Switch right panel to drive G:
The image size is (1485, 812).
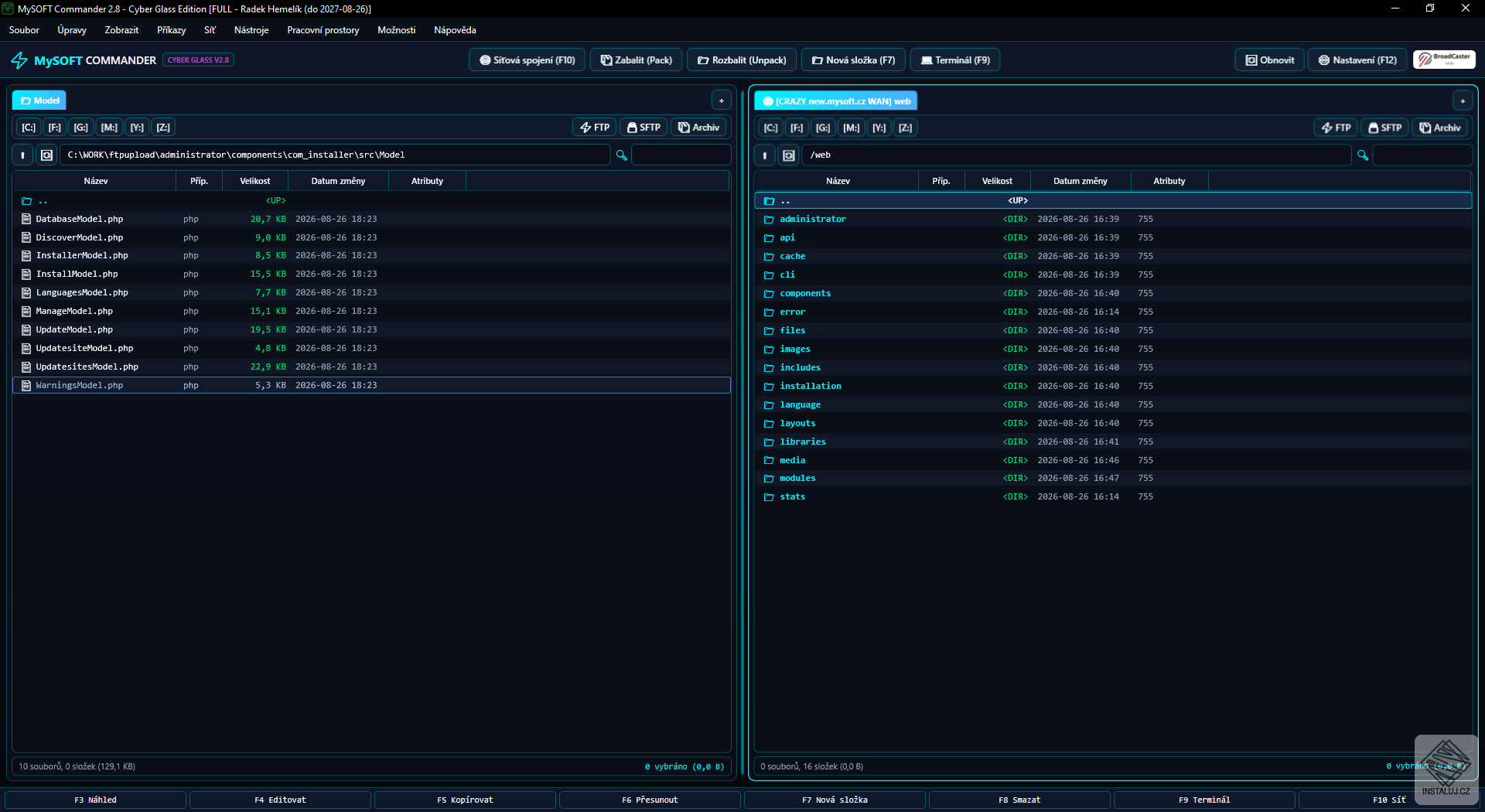tap(823, 128)
